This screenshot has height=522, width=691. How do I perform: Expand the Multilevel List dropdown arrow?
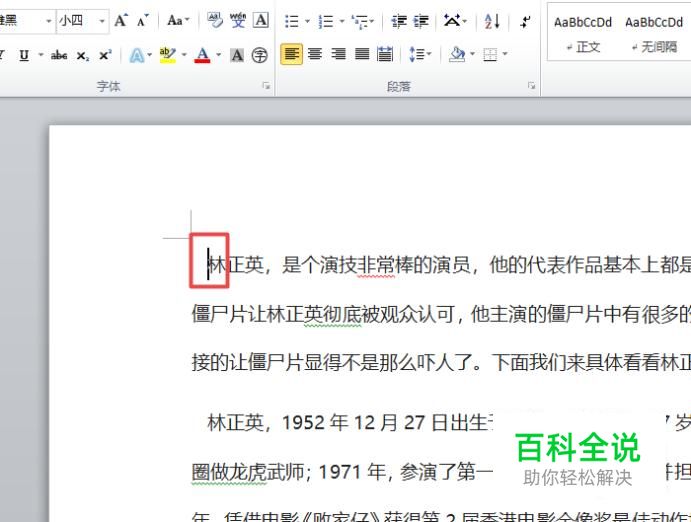(x=372, y=21)
